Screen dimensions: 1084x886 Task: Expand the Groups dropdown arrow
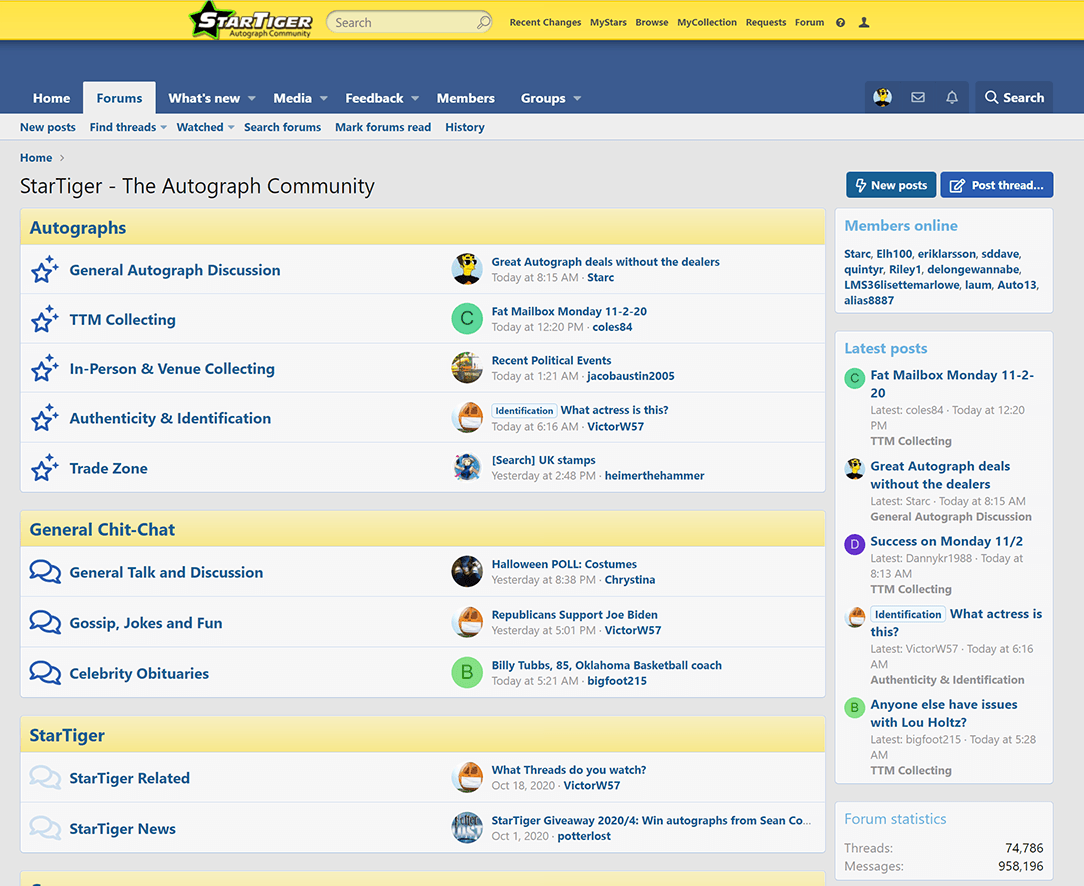(577, 98)
